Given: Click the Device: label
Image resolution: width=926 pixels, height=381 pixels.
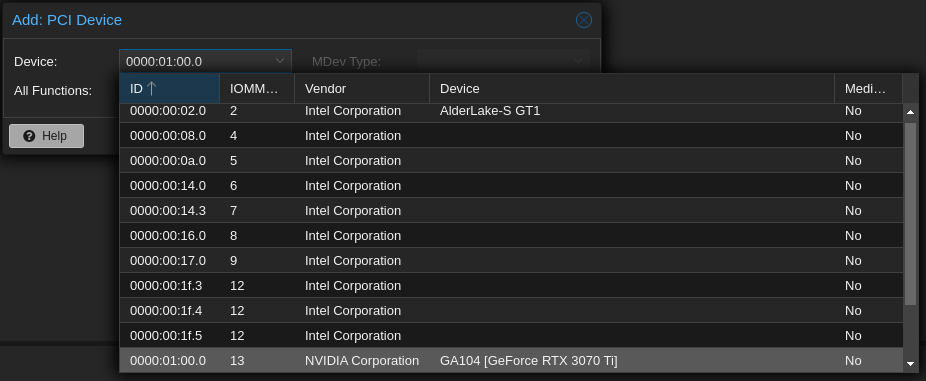Looking at the screenshot, I should tap(35, 61).
